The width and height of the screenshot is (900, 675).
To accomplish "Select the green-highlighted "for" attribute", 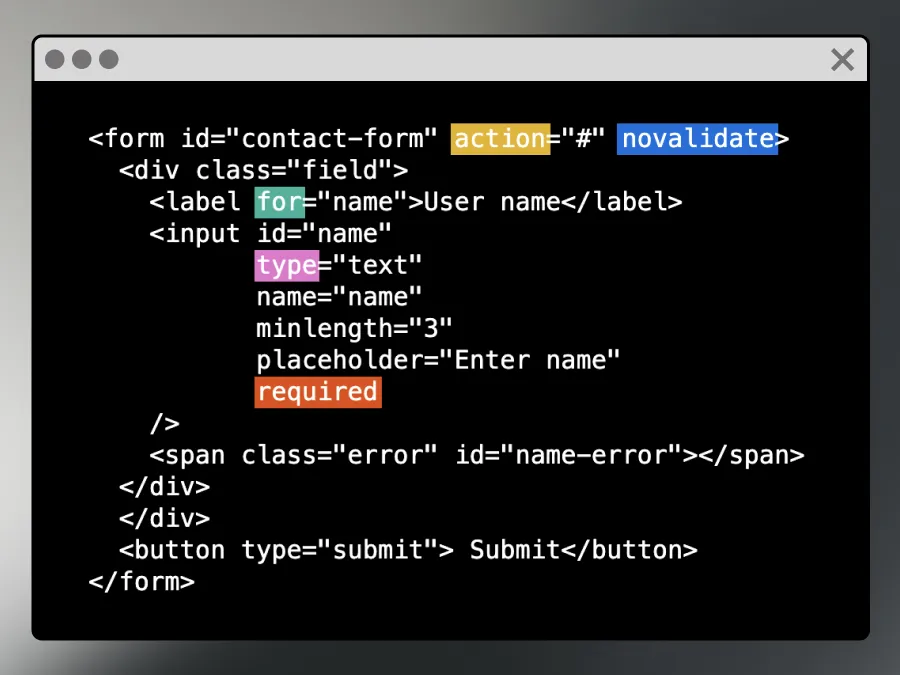I will pos(280,202).
